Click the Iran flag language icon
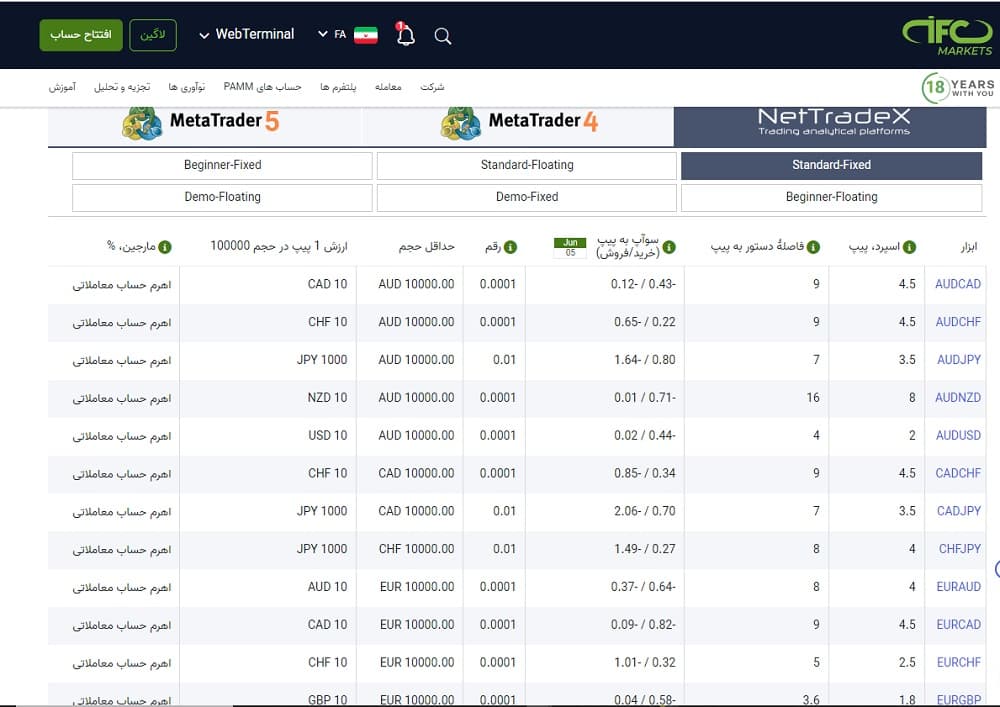Image resolution: width=1000 pixels, height=707 pixels. coord(365,35)
